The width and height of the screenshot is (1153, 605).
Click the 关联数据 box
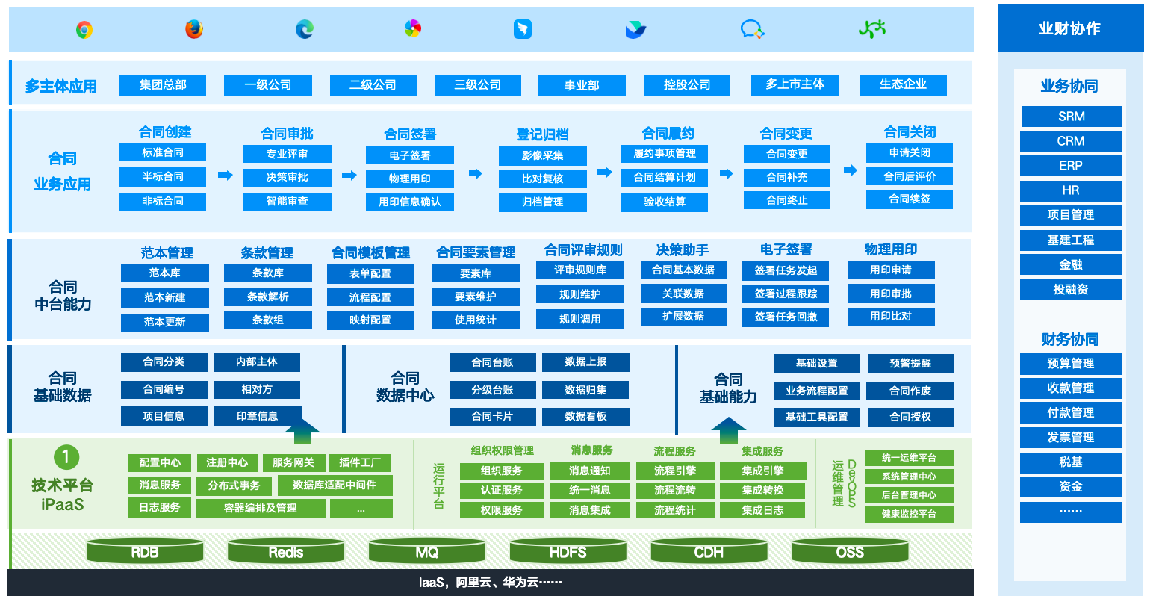(683, 293)
